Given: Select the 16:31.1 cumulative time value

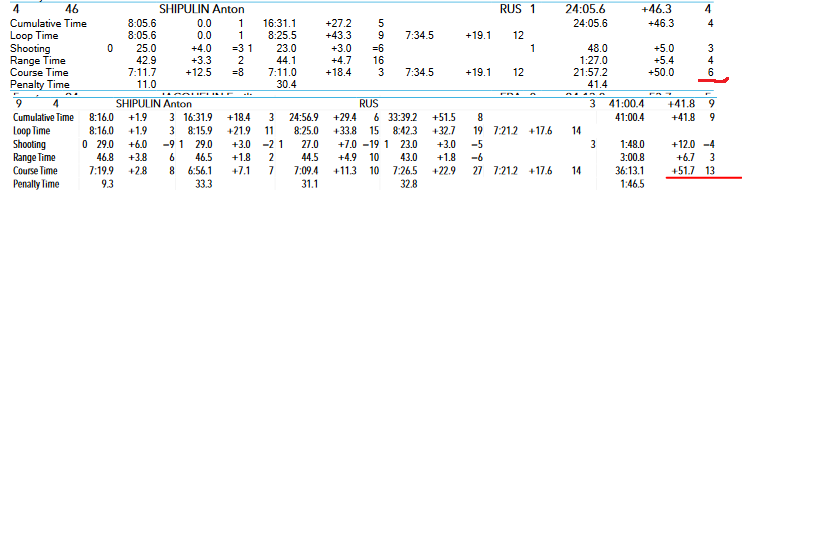Looking at the screenshot, I should point(279,22).
